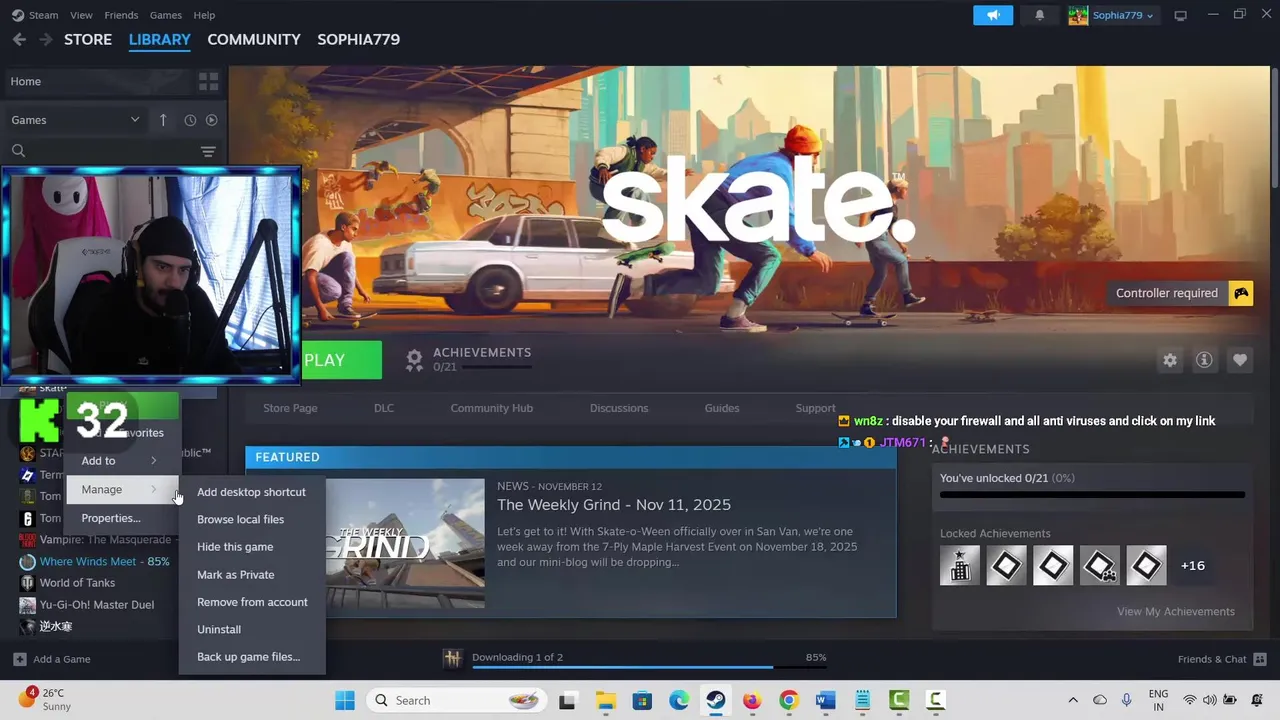This screenshot has width=1280, height=720.
Task: Go back with the navigation arrow
Action: point(19,40)
